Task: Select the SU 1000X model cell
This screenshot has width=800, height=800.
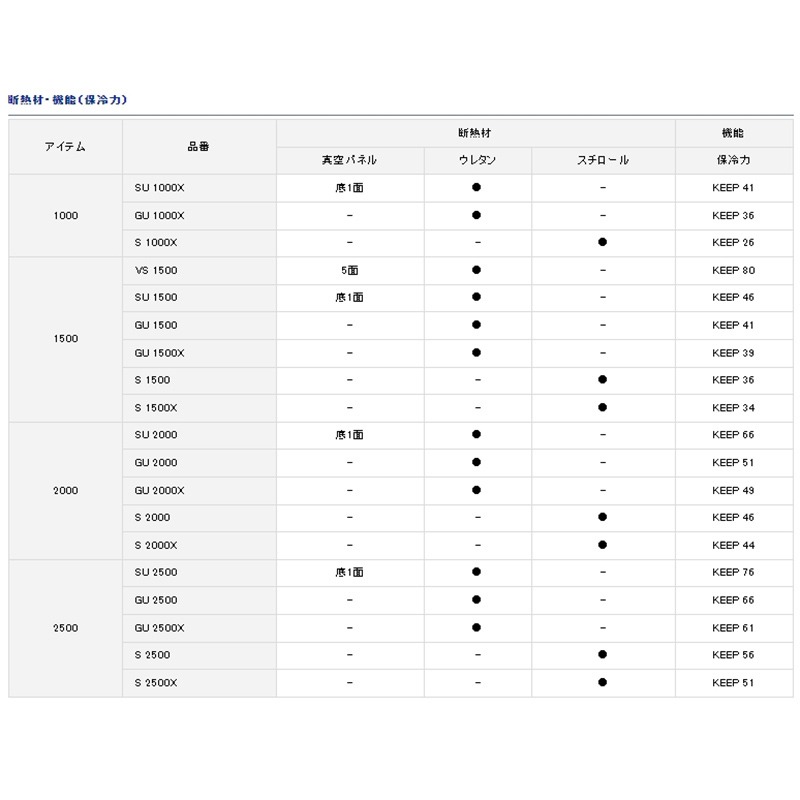Action: [x=159, y=188]
